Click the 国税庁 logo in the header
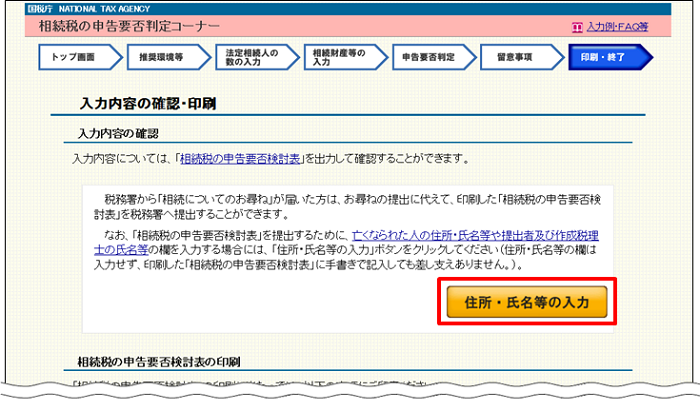 (x=40, y=7)
